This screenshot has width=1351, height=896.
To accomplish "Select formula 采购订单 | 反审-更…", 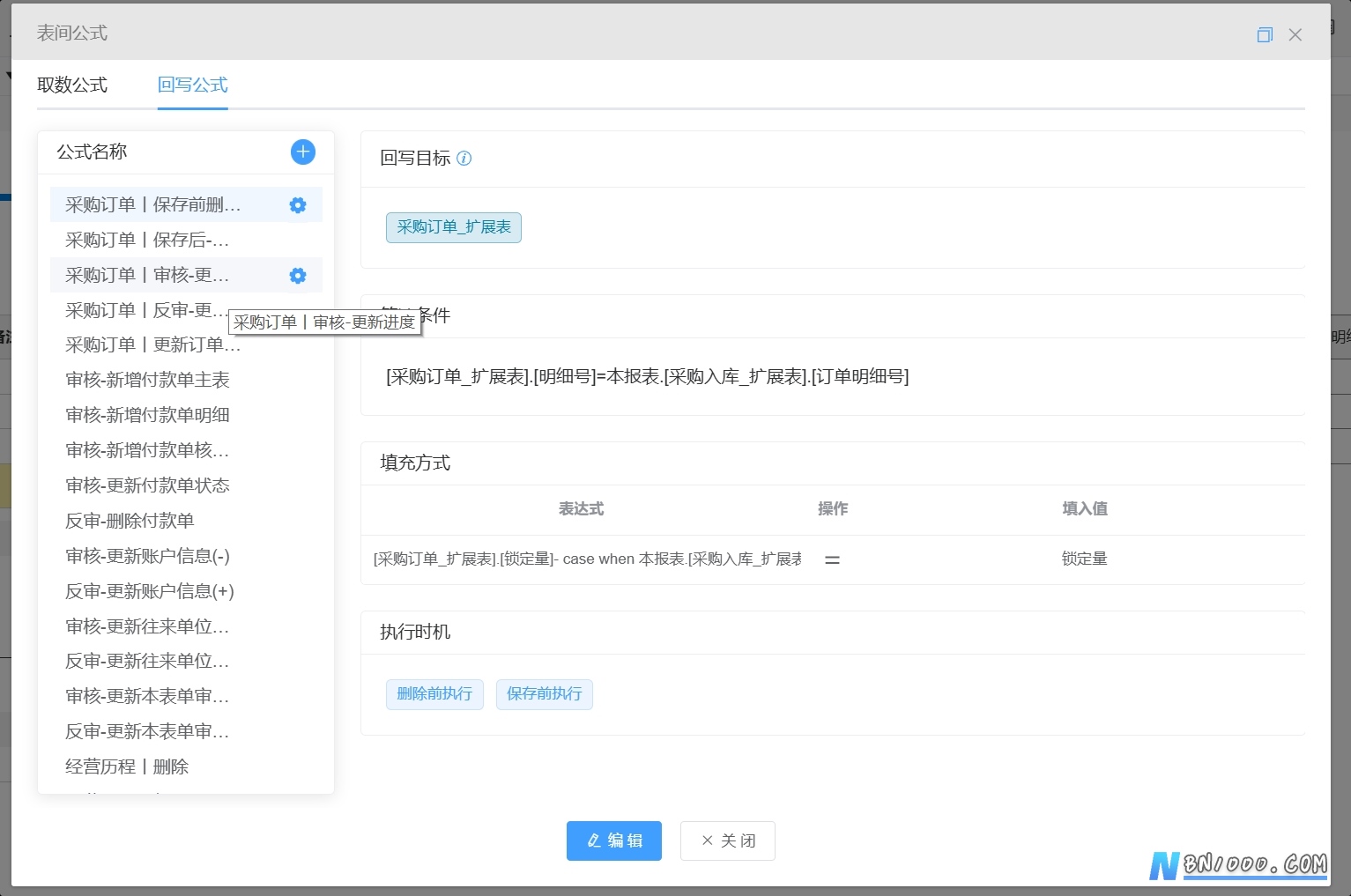I will (x=147, y=310).
